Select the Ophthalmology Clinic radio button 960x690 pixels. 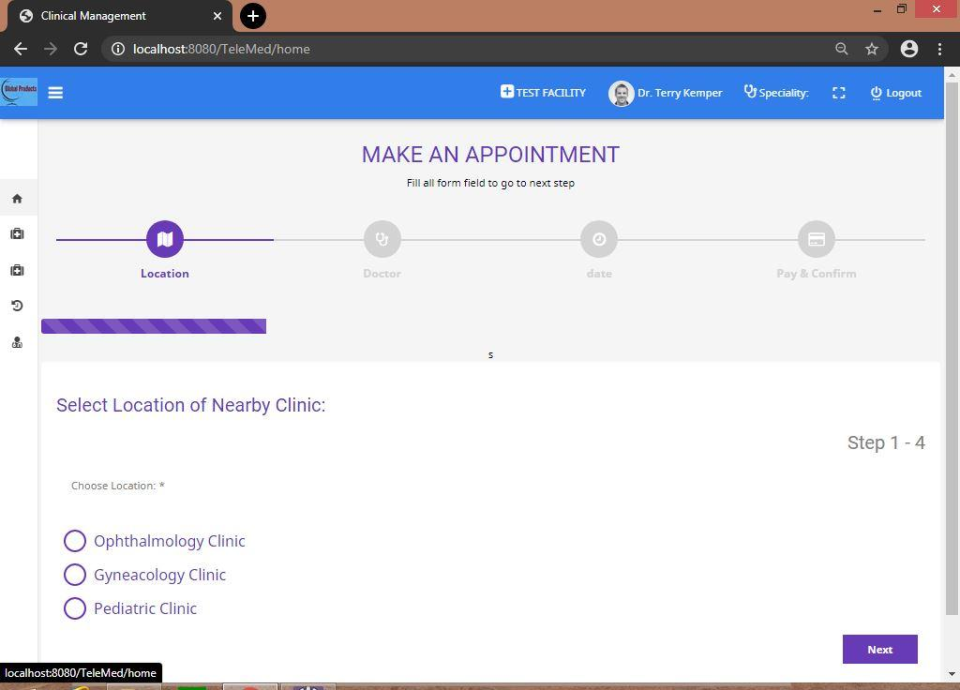[x=75, y=541]
